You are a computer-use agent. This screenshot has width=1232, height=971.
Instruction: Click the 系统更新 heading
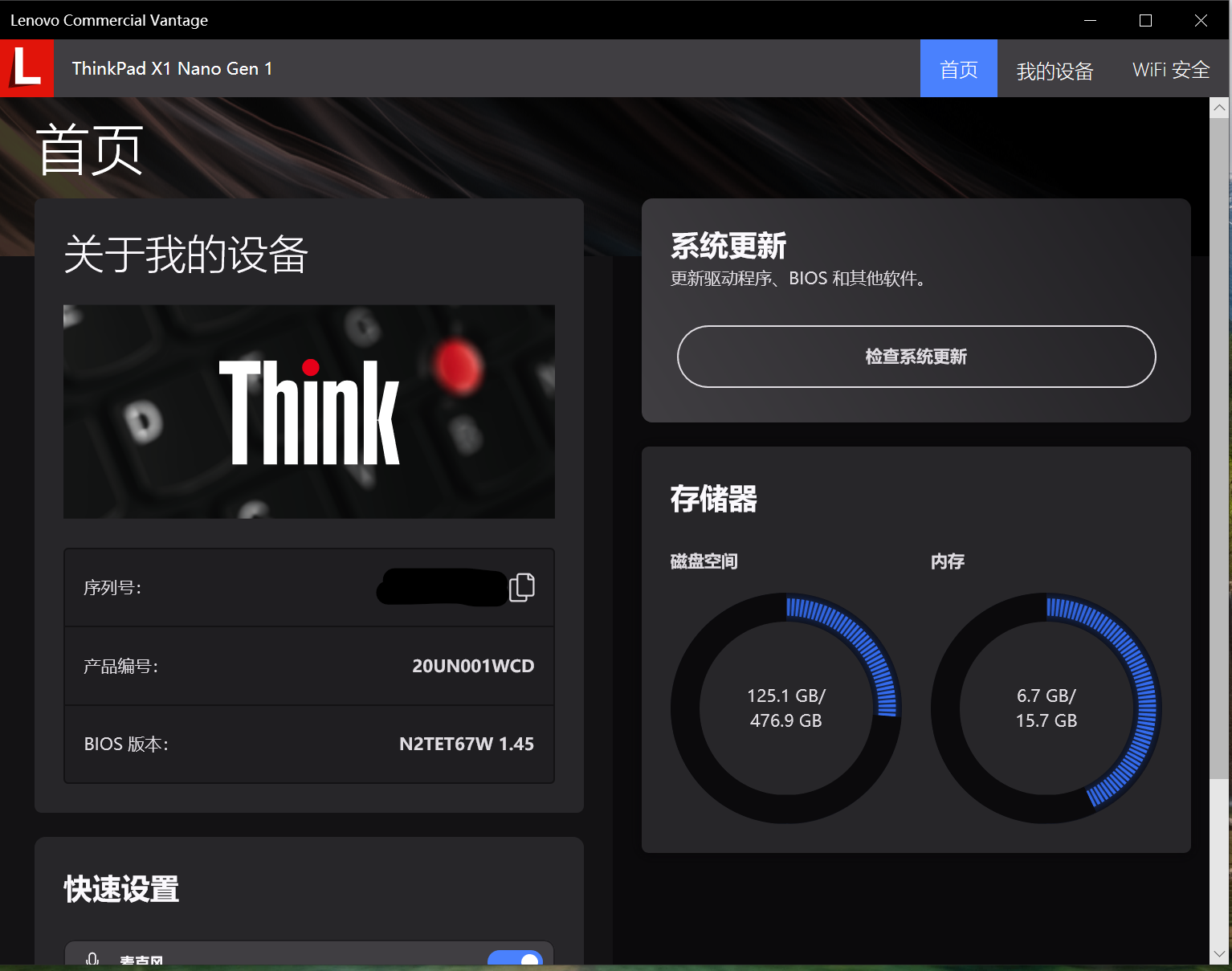click(x=728, y=246)
